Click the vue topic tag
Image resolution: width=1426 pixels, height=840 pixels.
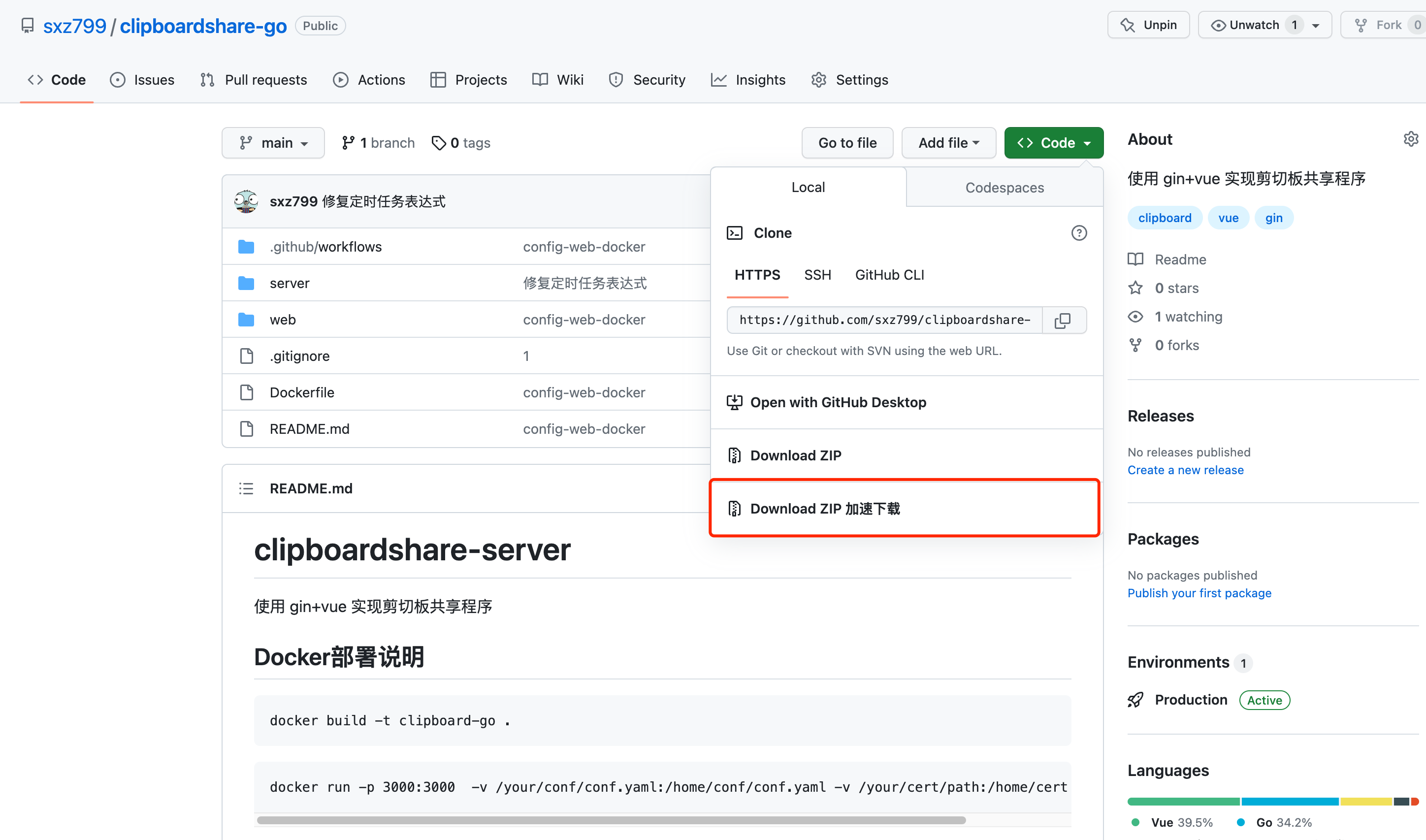(1229, 218)
